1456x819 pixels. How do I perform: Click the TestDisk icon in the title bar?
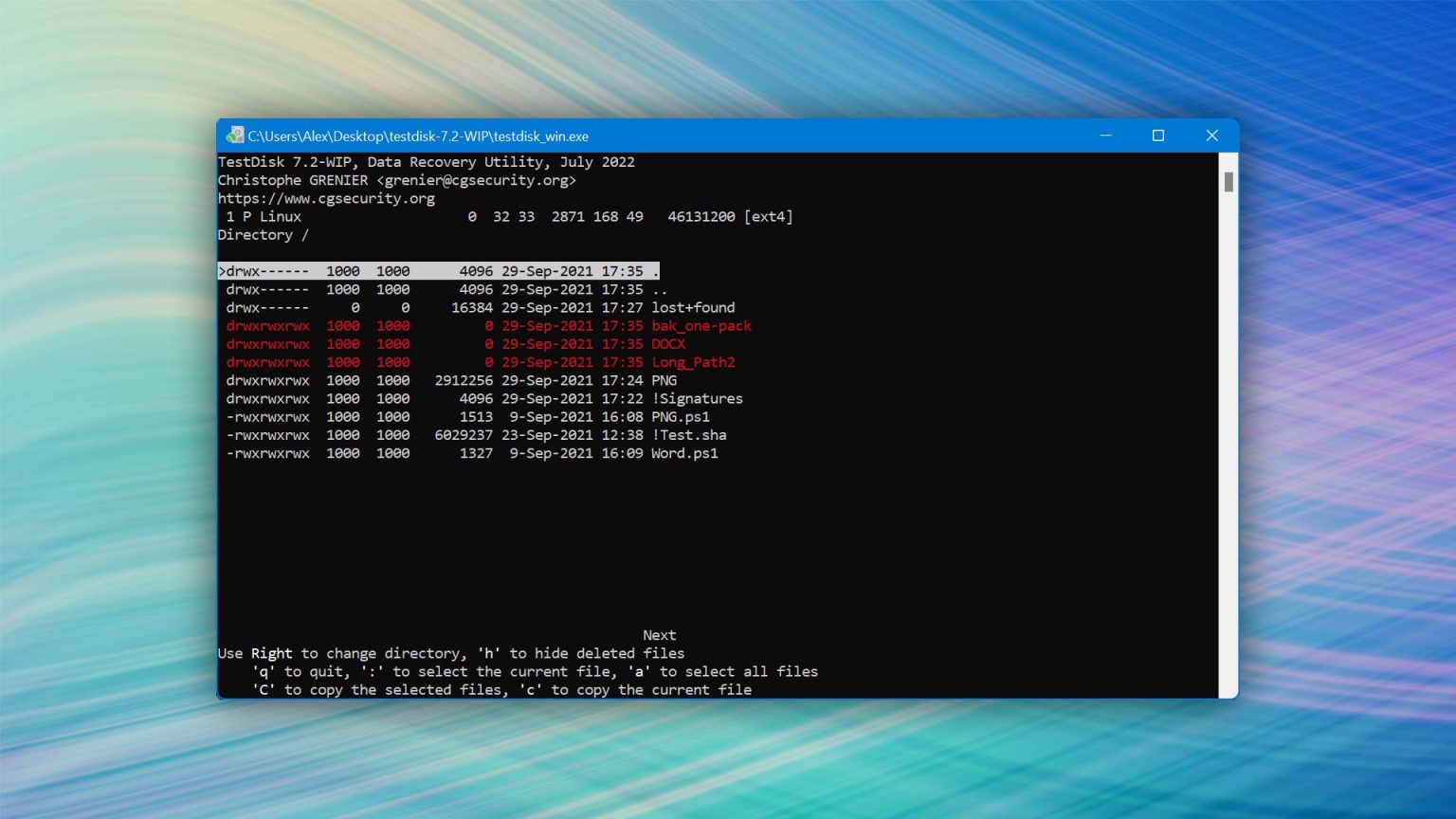tap(235, 136)
